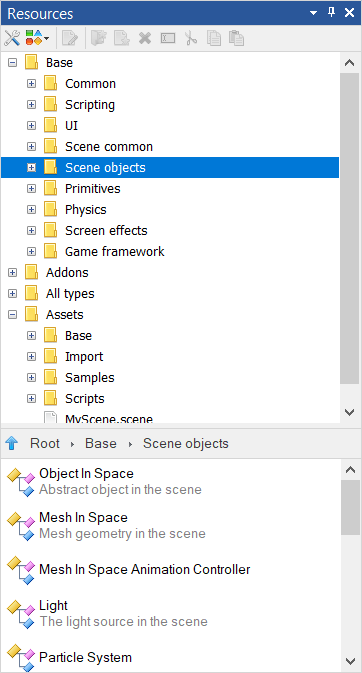362x673 pixels.
Task: Click the Rename toolbar icon
Action: point(168,38)
